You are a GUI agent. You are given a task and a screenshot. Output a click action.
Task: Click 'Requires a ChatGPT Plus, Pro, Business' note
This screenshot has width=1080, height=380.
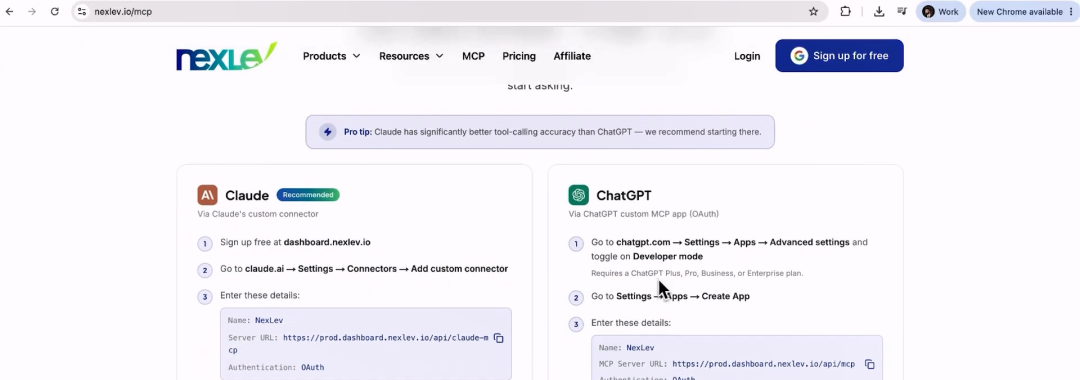tap(697, 273)
